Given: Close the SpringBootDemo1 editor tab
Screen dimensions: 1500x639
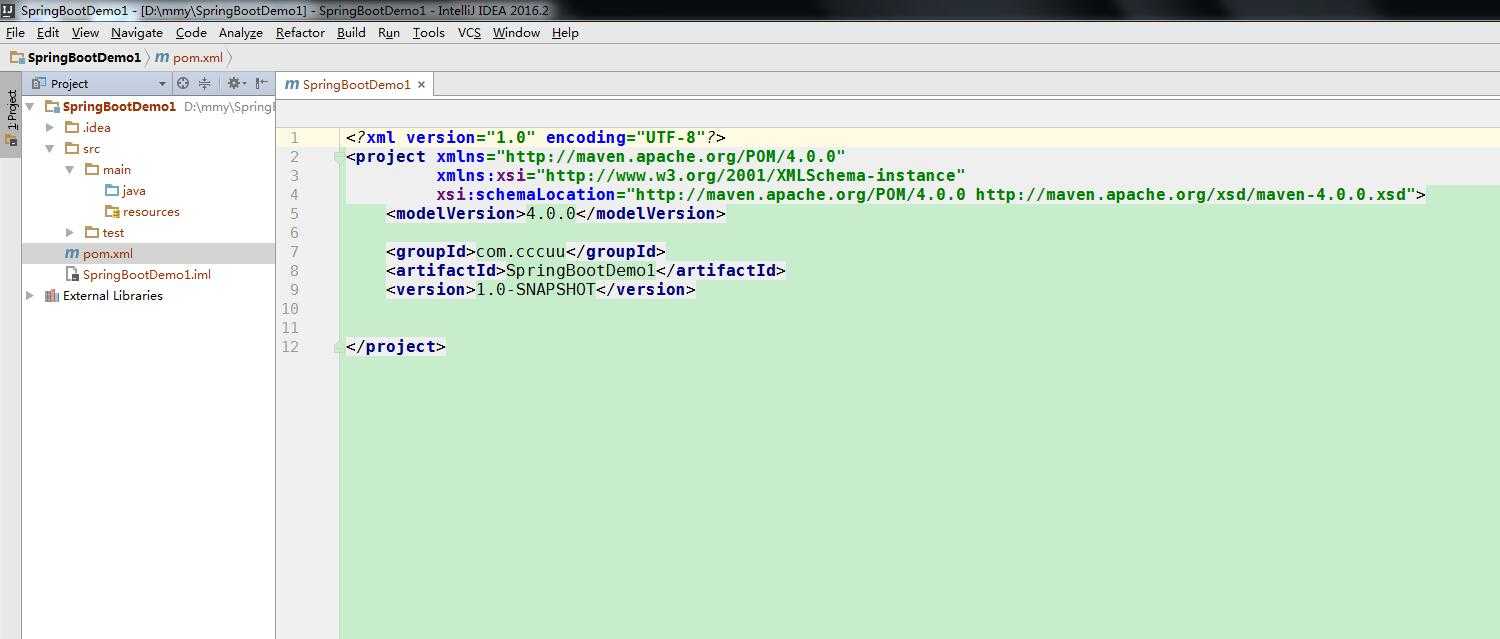Looking at the screenshot, I should click(421, 84).
